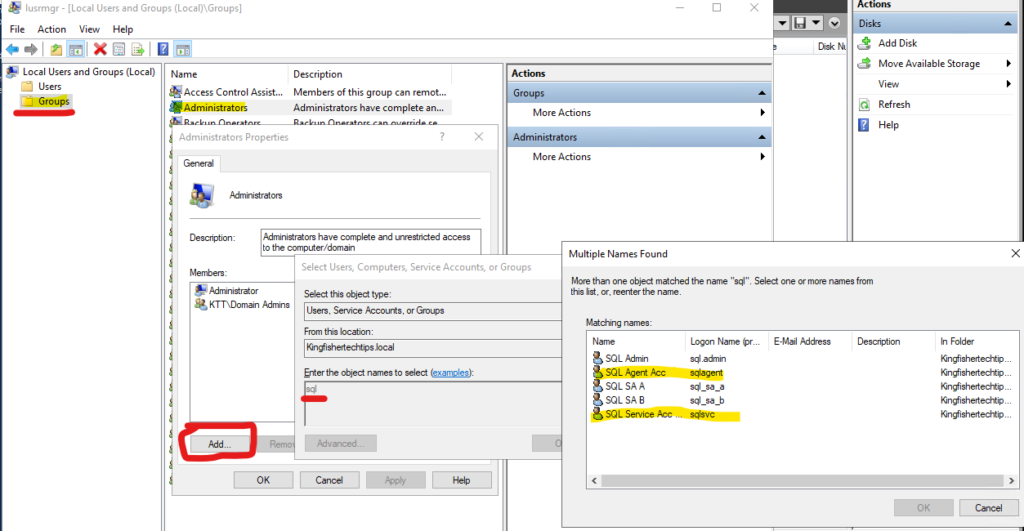Open Properties from the lusrmgr toolbar icon
This screenshot has height=531, width=1024.
[x=119, y=49]
